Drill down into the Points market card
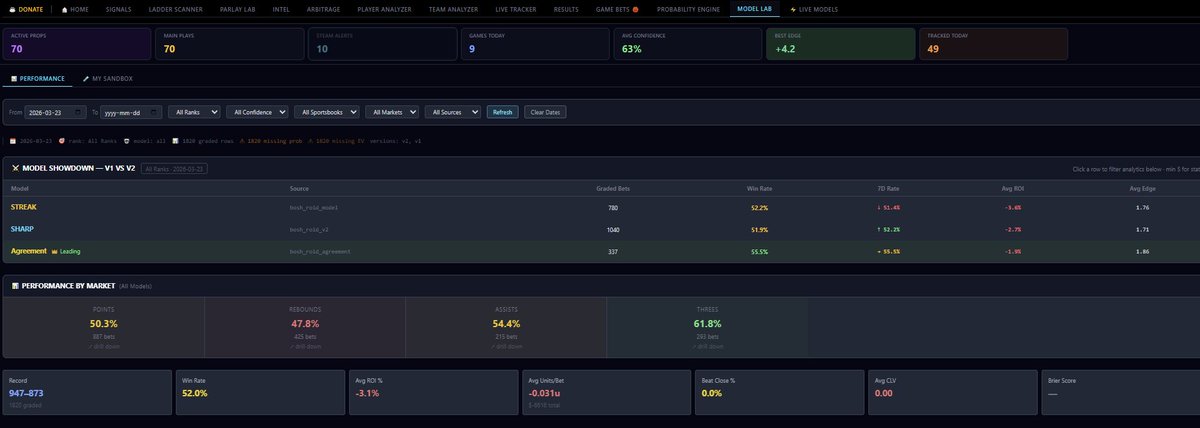Image resolution: width=1200 pixels, height=428 pixels. (103, 326)
